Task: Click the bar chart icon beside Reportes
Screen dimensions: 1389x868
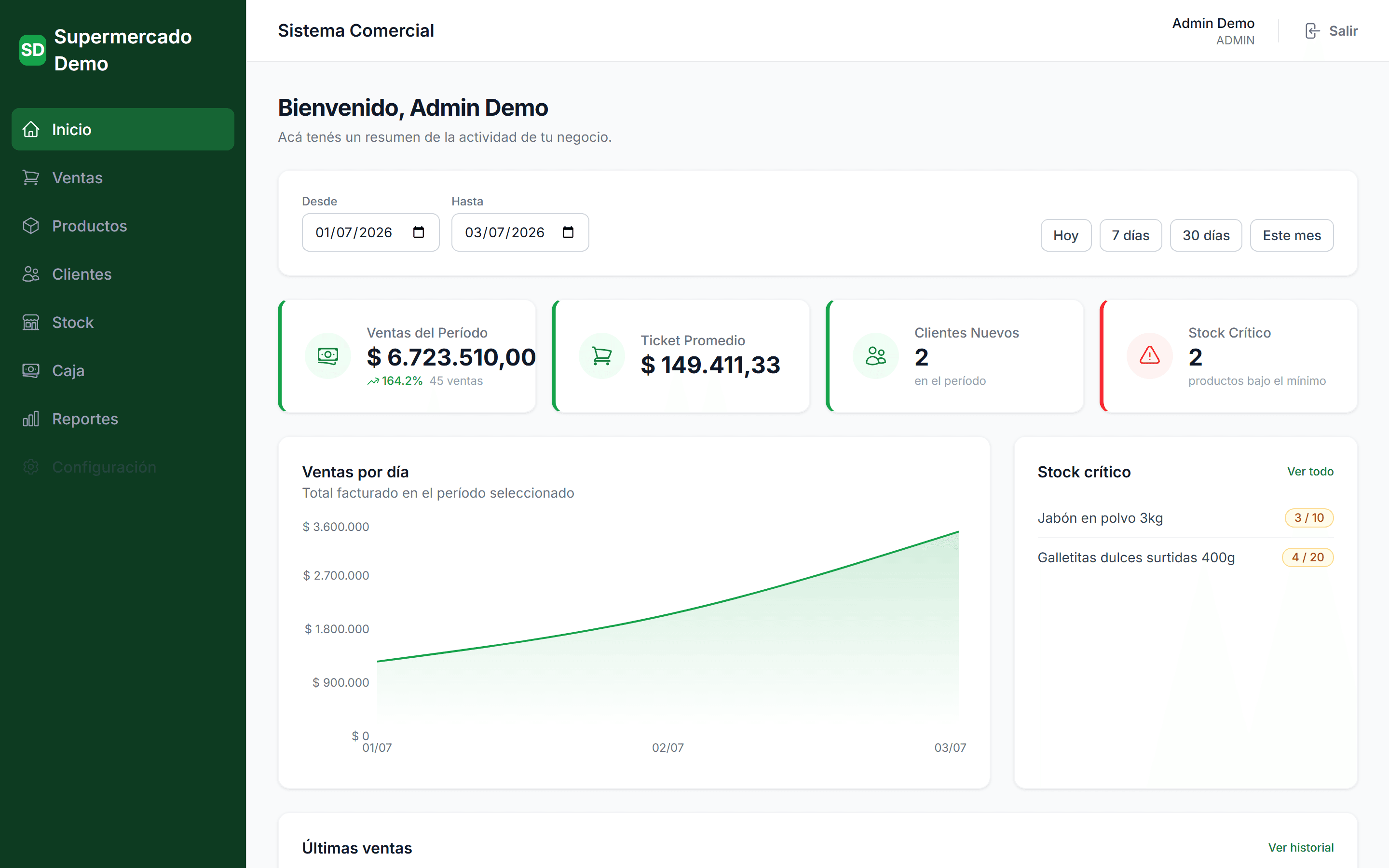Action: click(x=31, y=419)
